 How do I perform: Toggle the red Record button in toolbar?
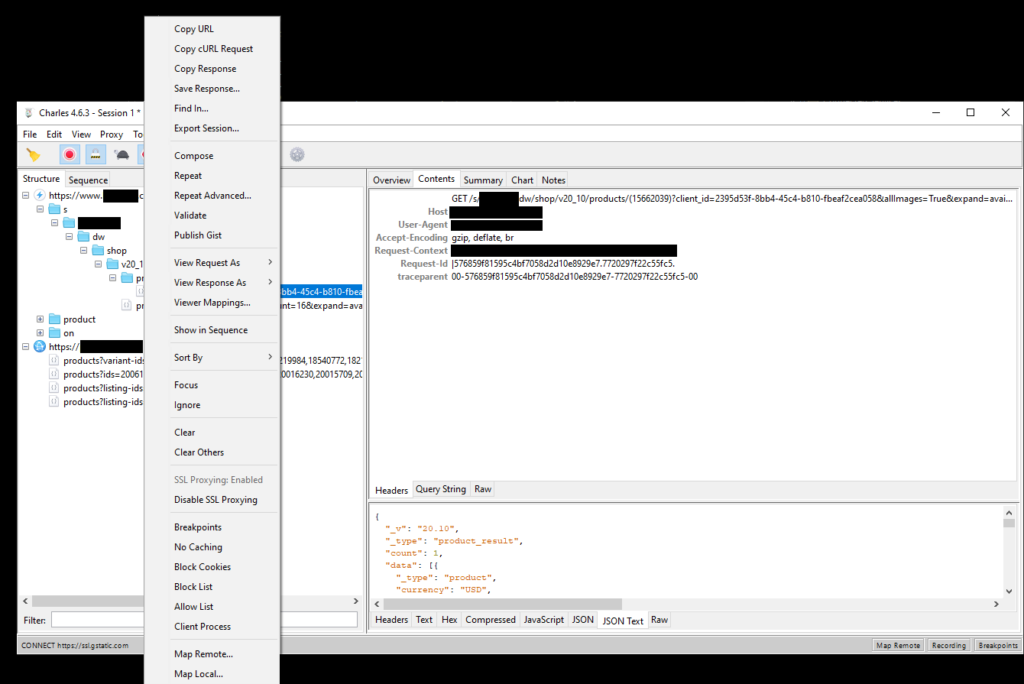tap(69, 155)
